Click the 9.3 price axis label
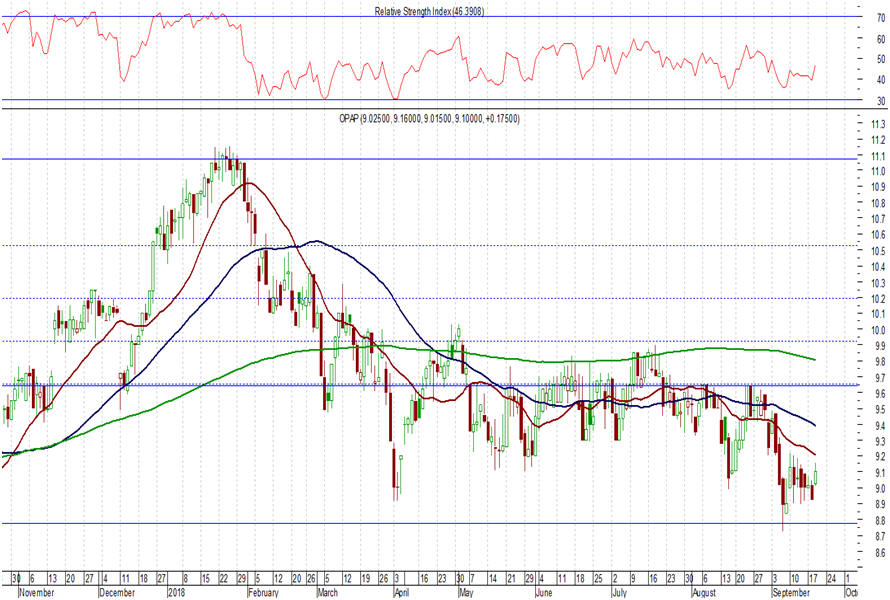The width and height of the screenshot is (890, 600). [880, 441]
